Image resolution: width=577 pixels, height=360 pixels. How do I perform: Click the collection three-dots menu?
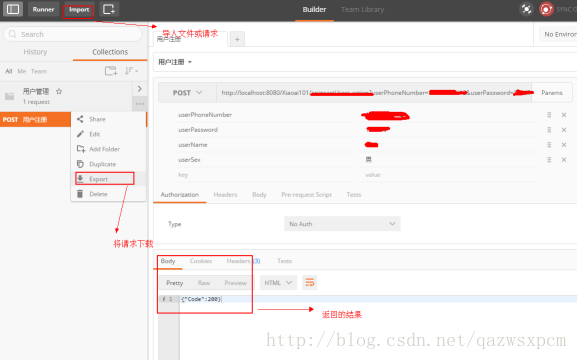139,104
